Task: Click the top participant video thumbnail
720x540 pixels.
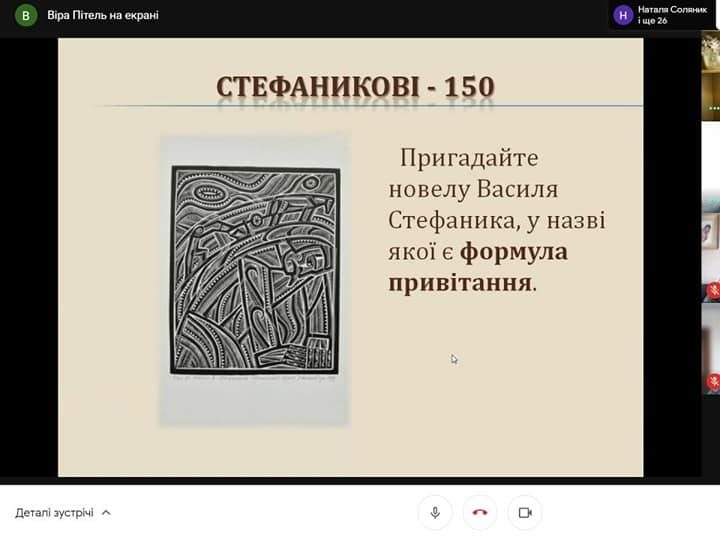Action: point(711,76)
